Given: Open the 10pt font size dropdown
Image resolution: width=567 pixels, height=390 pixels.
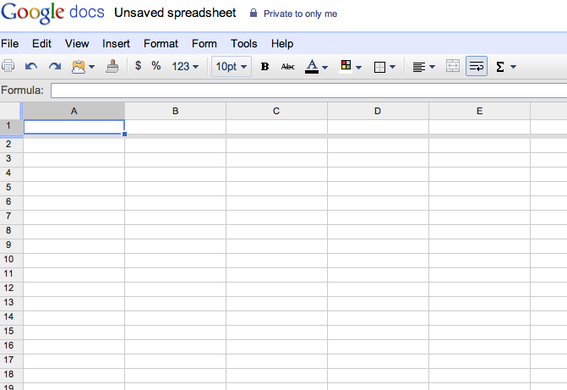Looking at the screenshot, I should coord(231,67).
